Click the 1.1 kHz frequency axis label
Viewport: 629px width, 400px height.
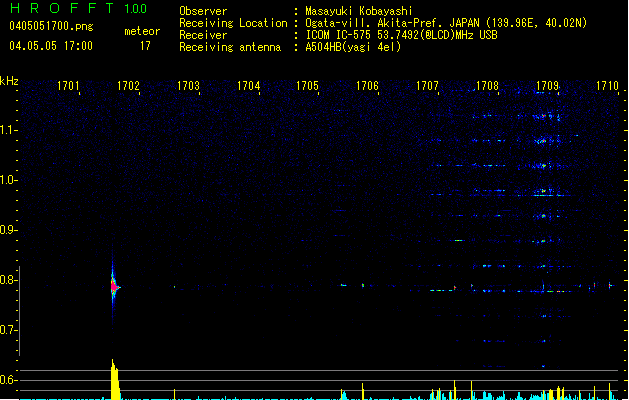(8, 130)
